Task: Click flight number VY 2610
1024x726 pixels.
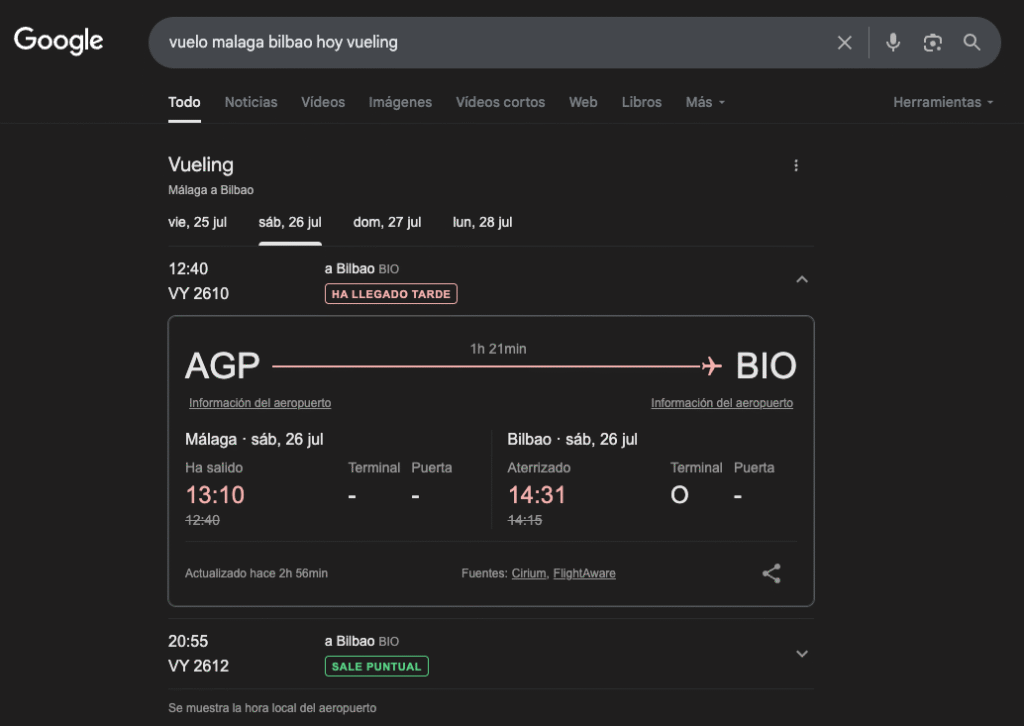Action: click(x=199, y=294)
